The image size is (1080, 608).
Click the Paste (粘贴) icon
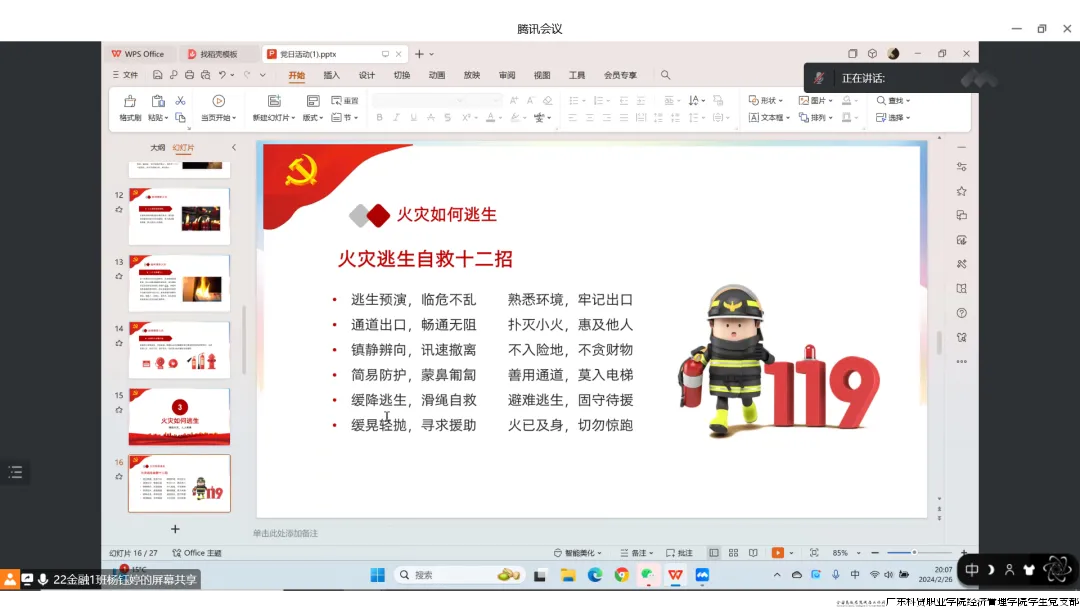[157, 100]
